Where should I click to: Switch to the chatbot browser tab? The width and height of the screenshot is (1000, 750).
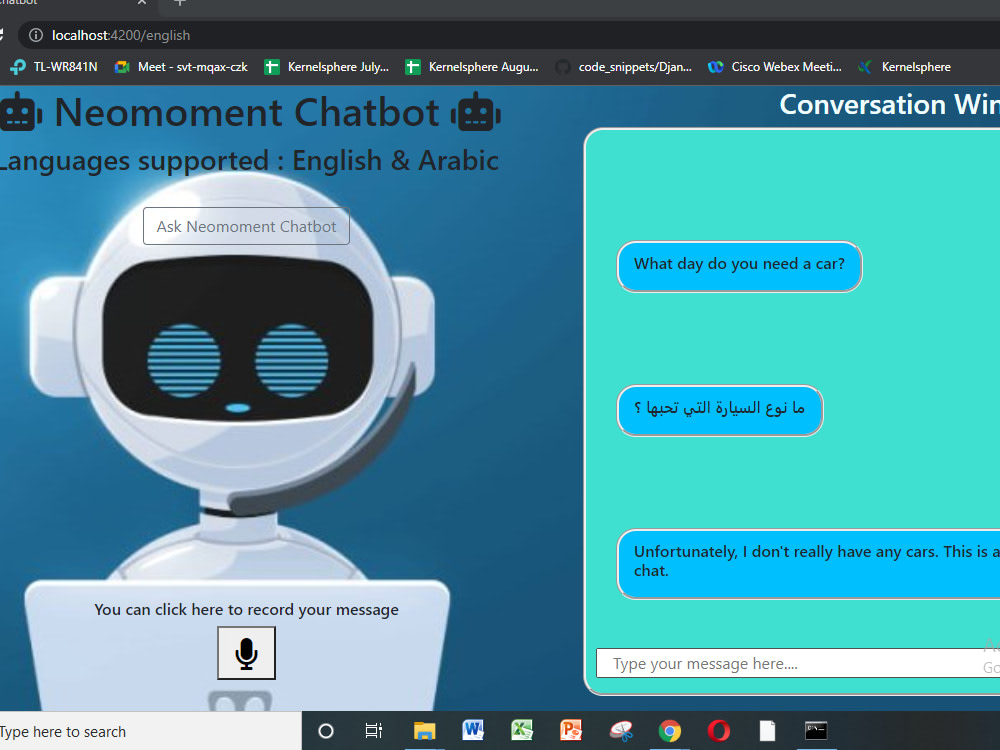(x=60, y=5)
